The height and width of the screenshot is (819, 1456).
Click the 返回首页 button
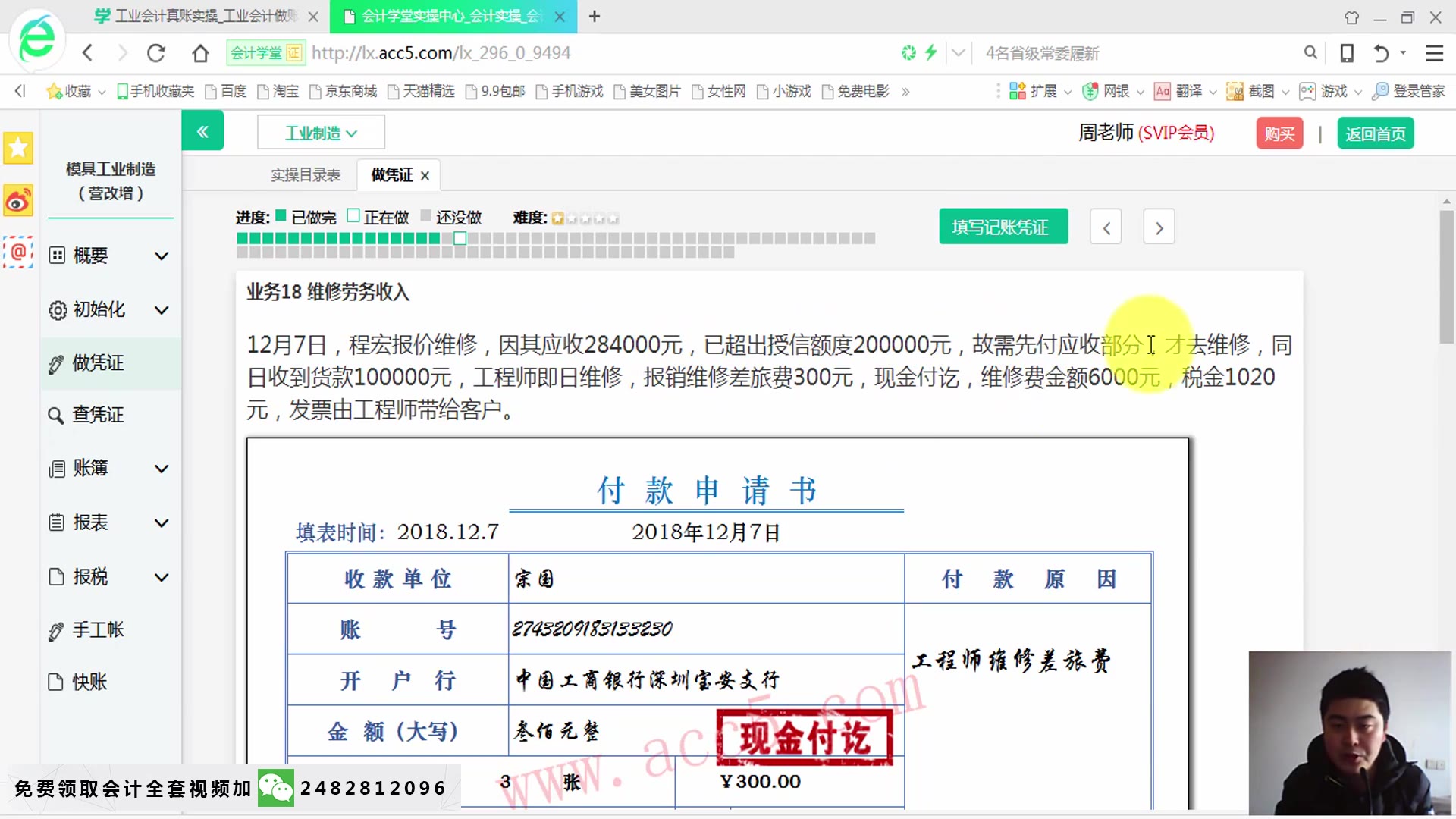(1375, 133)
